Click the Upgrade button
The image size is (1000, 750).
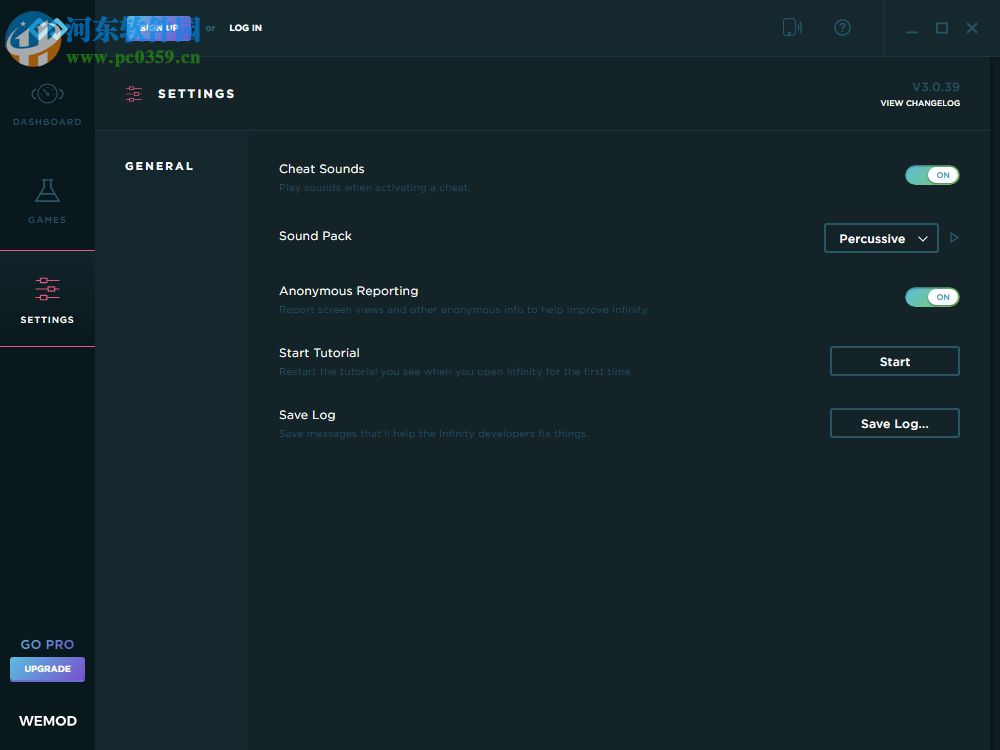(47, 669)
